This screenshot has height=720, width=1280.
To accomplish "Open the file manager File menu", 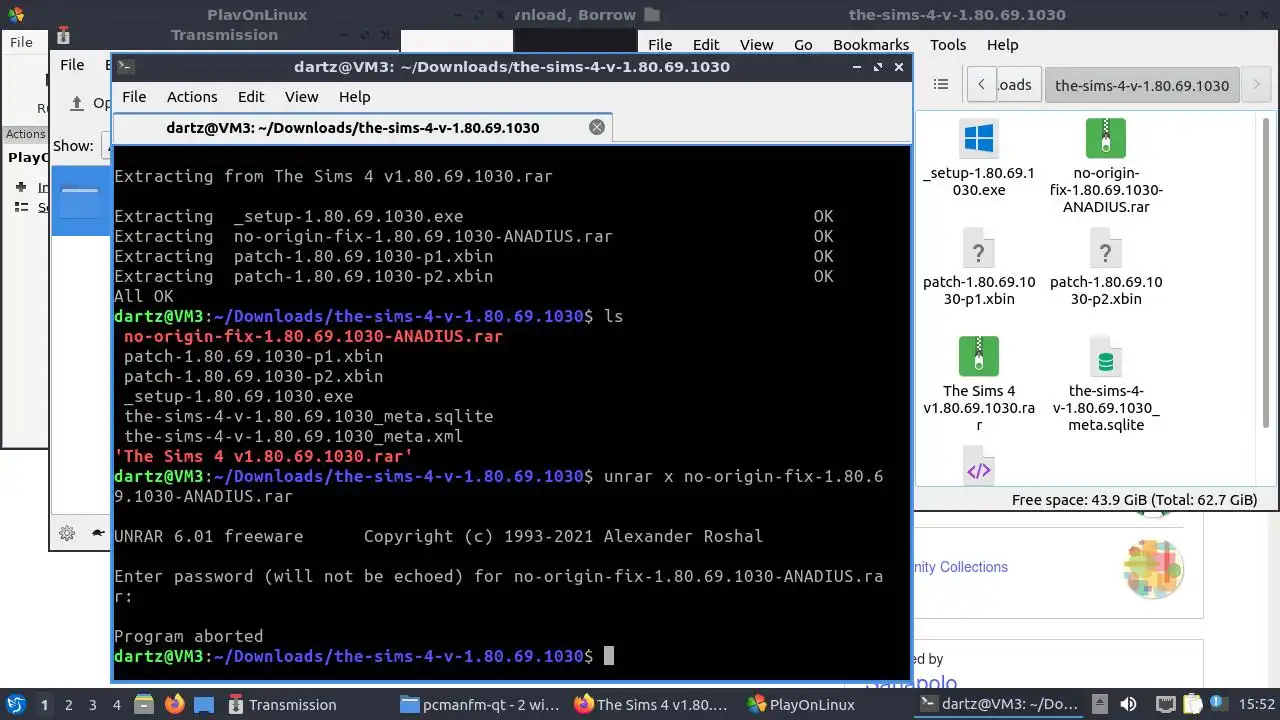I will pos(660,45).
